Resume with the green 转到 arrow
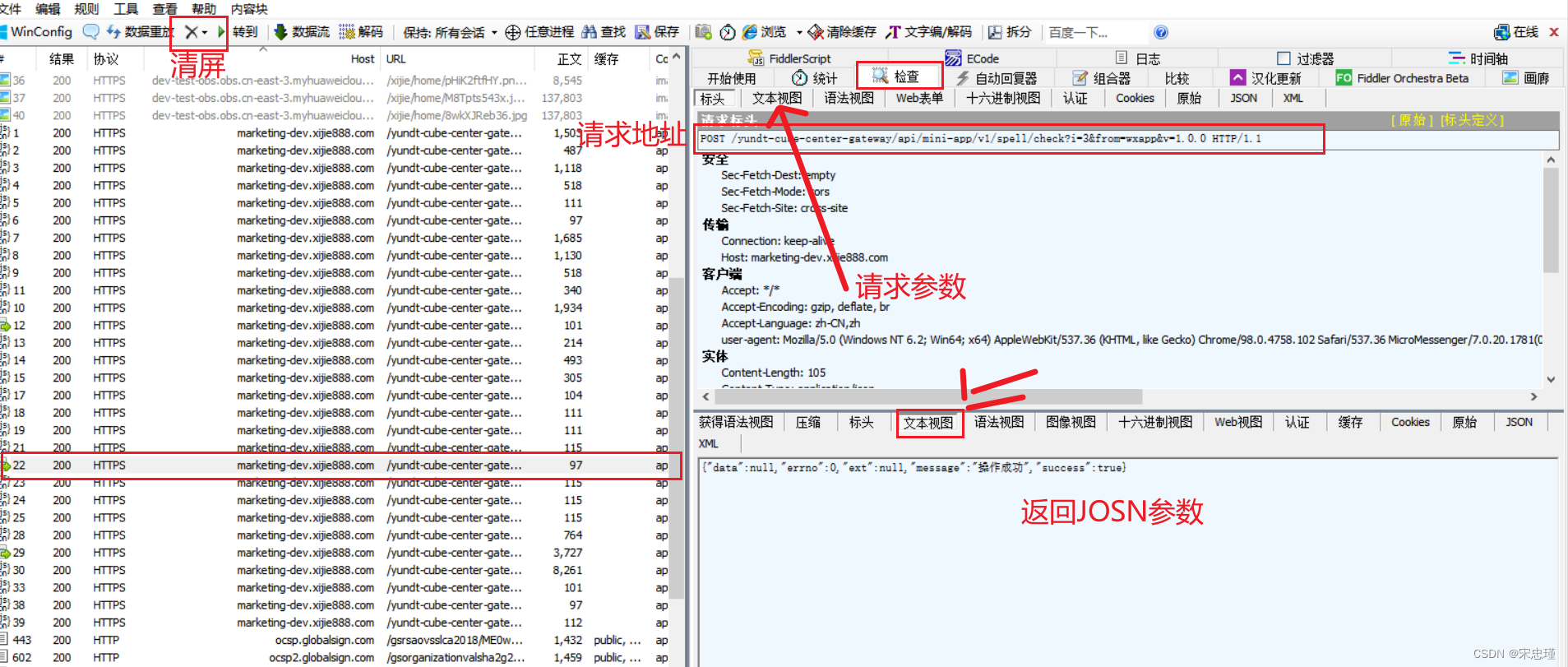 pos(238,32)
